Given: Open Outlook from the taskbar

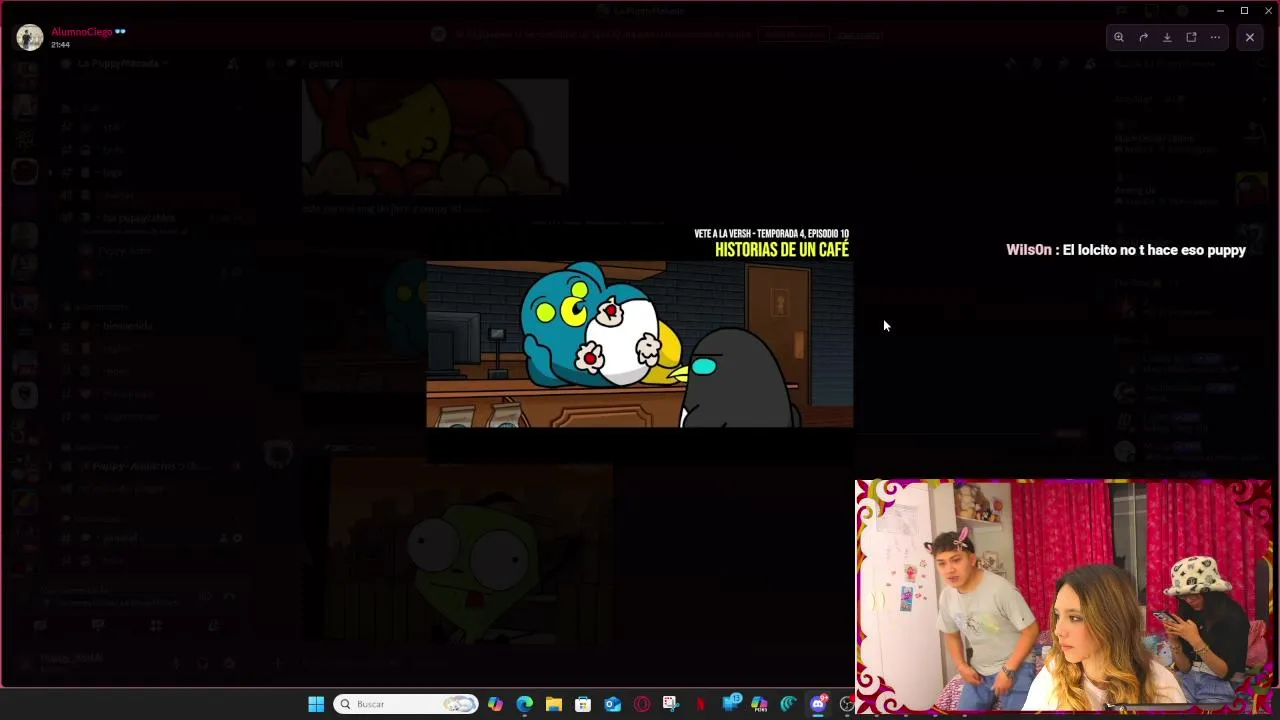Looking at the screenshot, I should tap(613, 704).
